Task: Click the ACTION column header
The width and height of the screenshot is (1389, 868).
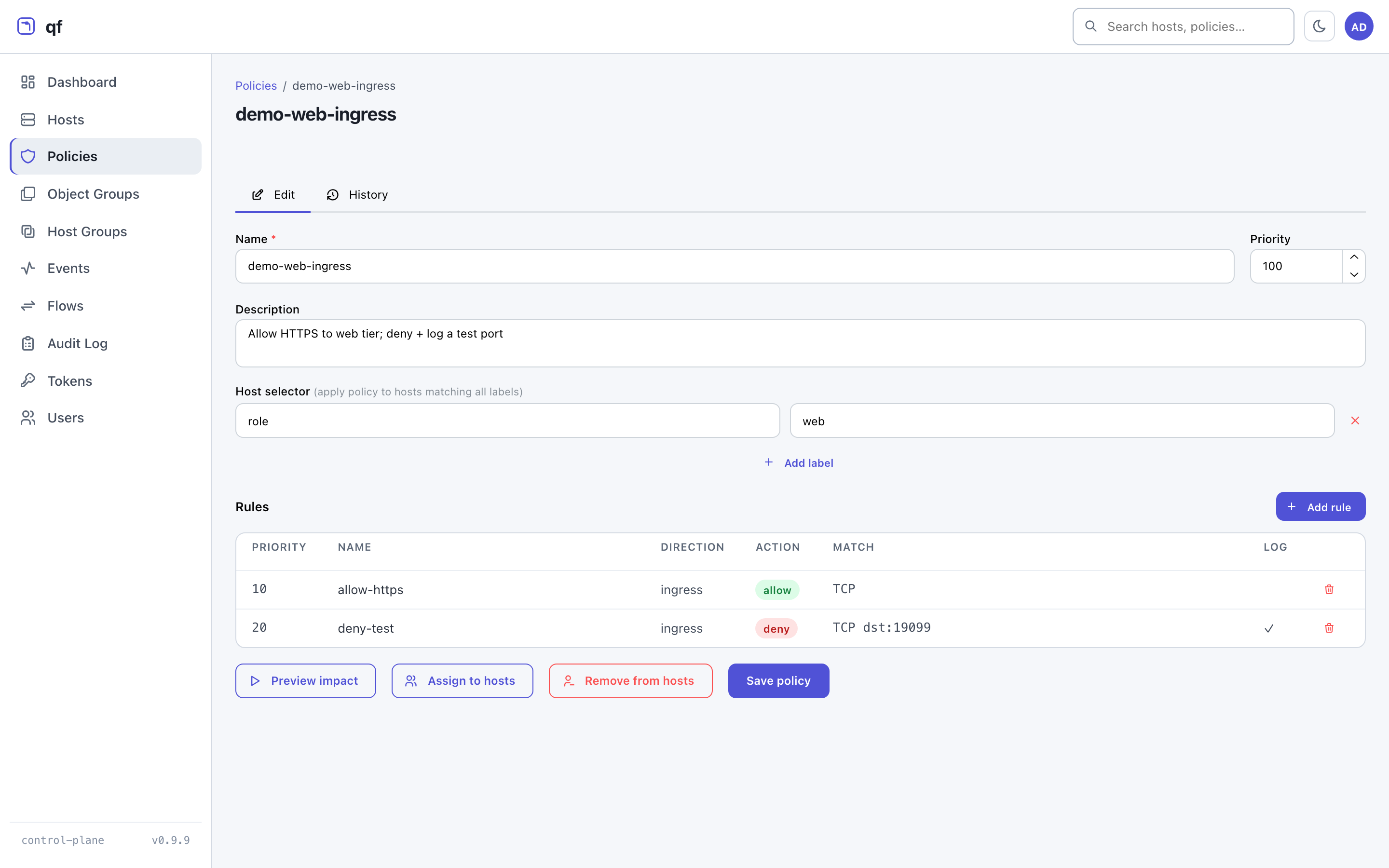Action: coord(778,547)
